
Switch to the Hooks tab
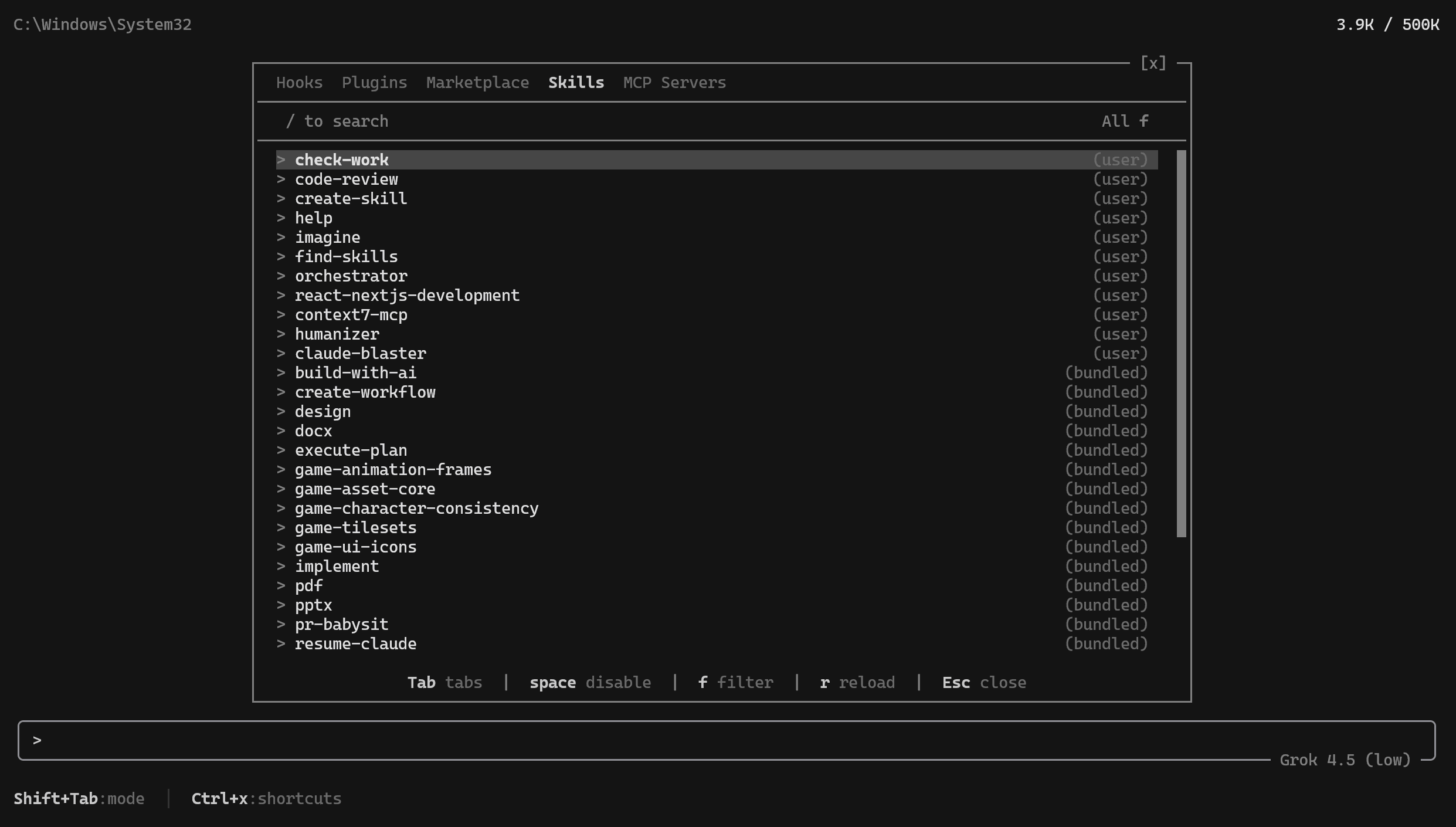[x=299, y=83]
